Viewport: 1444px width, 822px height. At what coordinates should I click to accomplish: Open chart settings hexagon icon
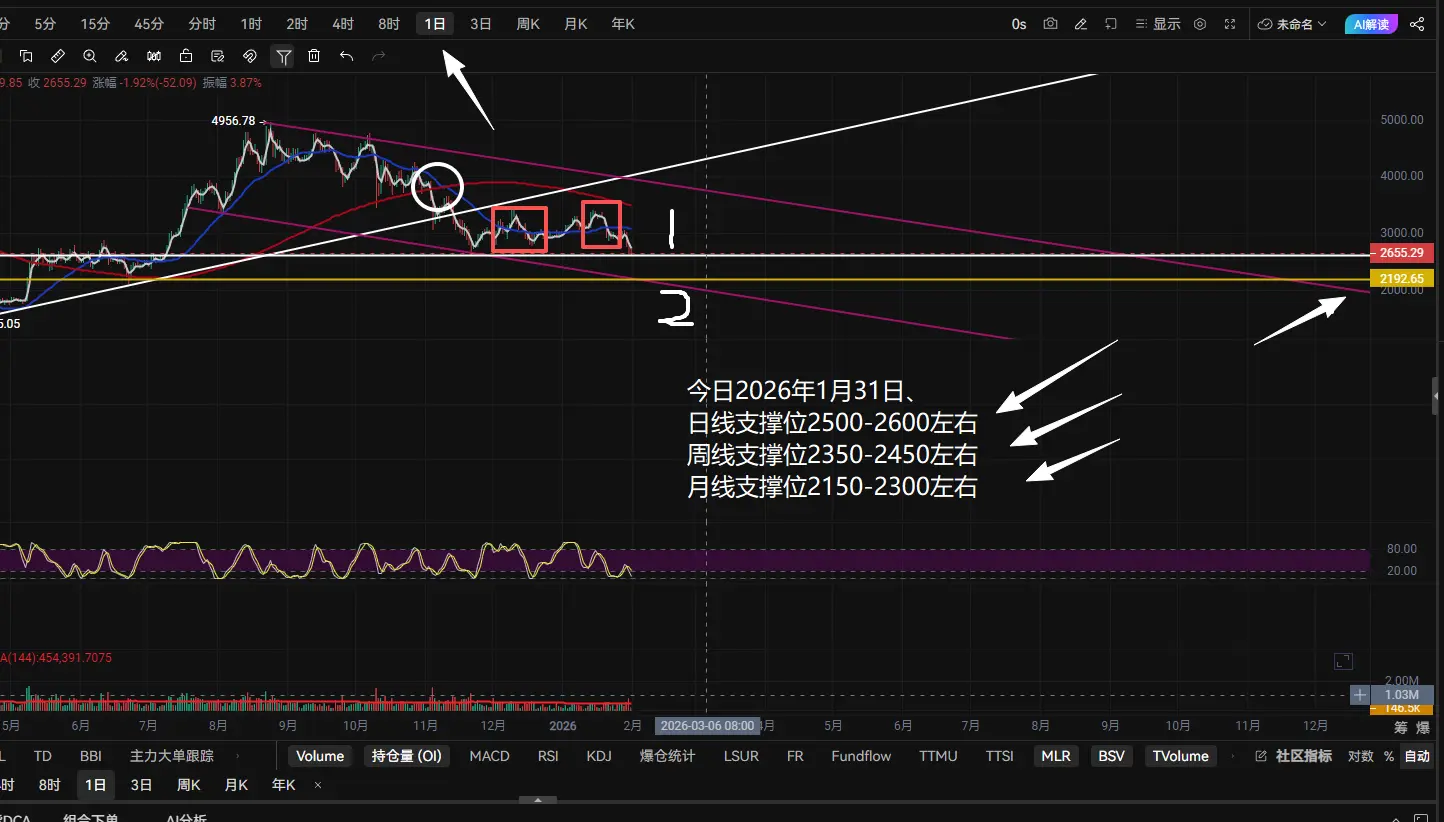click(1200, 24)
